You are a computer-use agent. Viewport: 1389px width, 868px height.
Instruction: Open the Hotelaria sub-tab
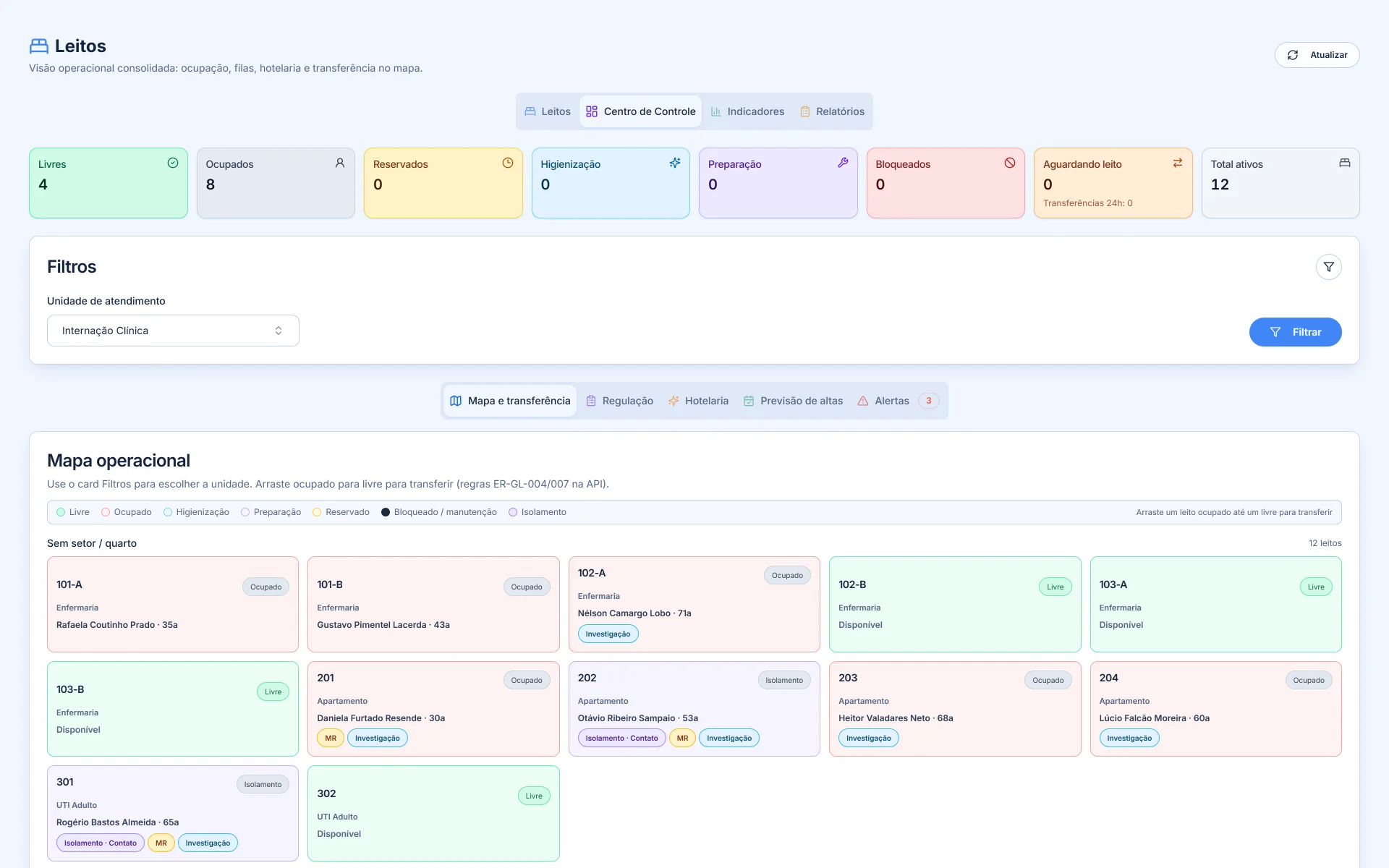tap(698, 401)
